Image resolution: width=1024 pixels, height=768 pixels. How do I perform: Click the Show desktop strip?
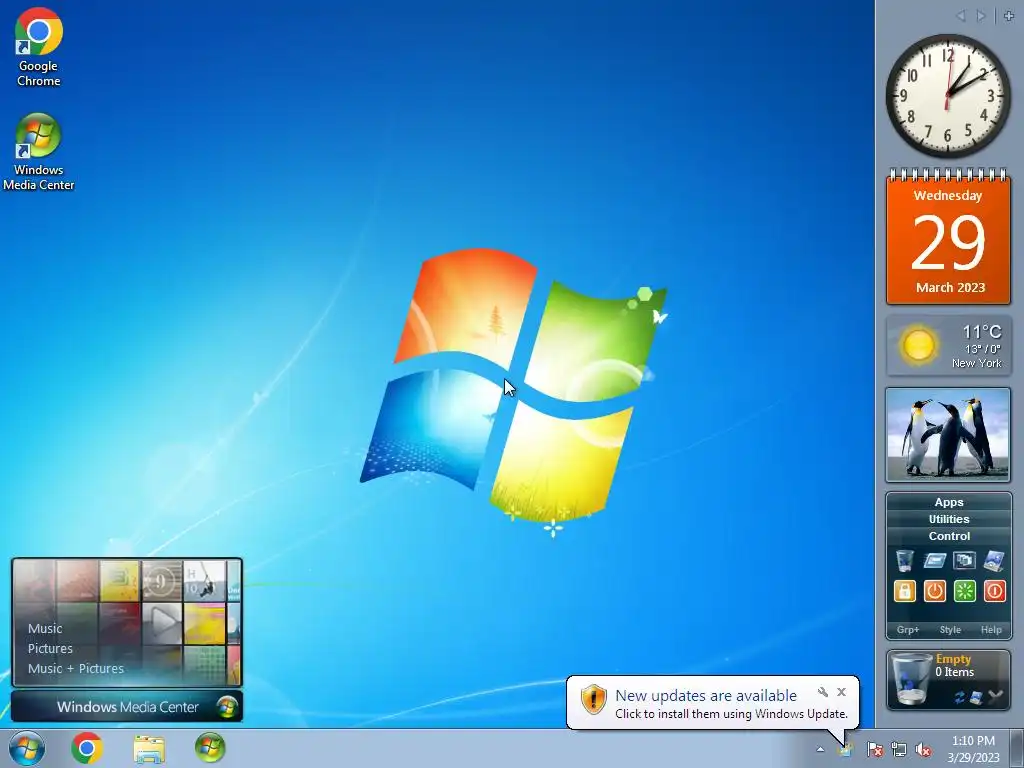[x=1017, y=748]
